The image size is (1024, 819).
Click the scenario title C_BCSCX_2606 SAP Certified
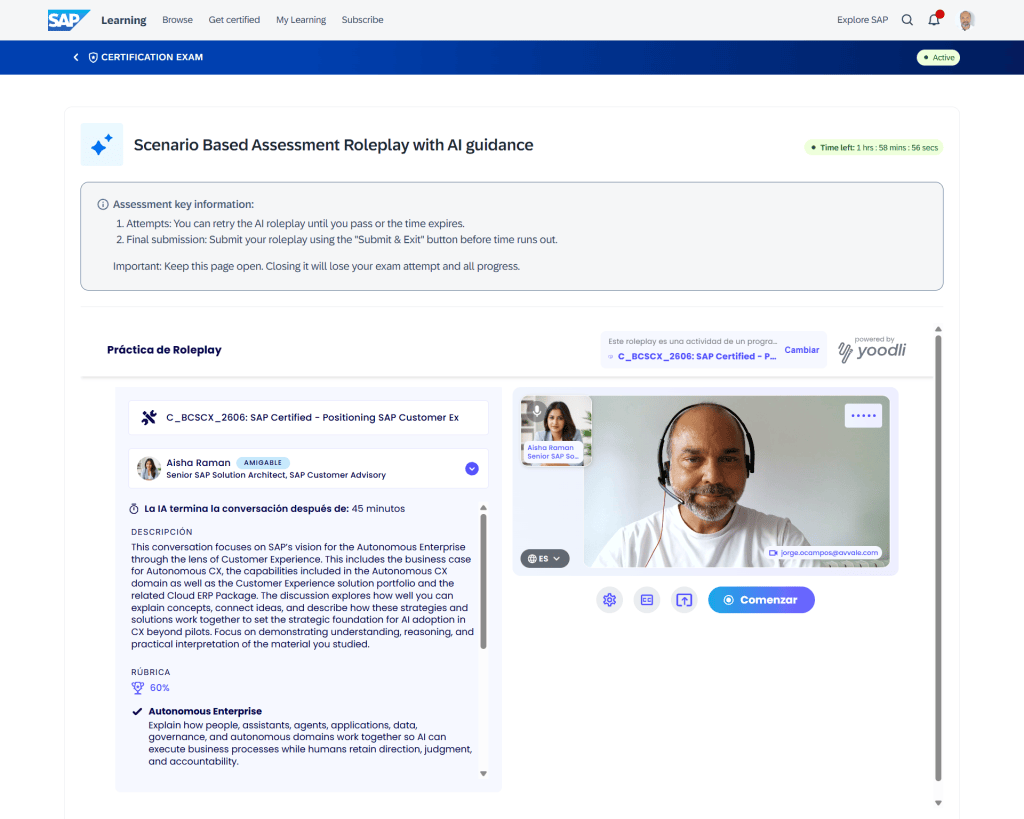click(312, 417)
